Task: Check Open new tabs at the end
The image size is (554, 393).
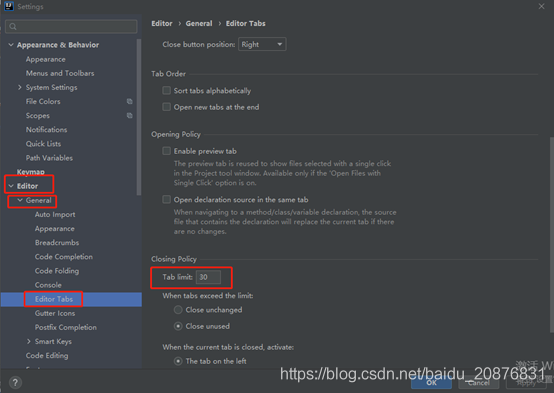Action: point(166,107)
